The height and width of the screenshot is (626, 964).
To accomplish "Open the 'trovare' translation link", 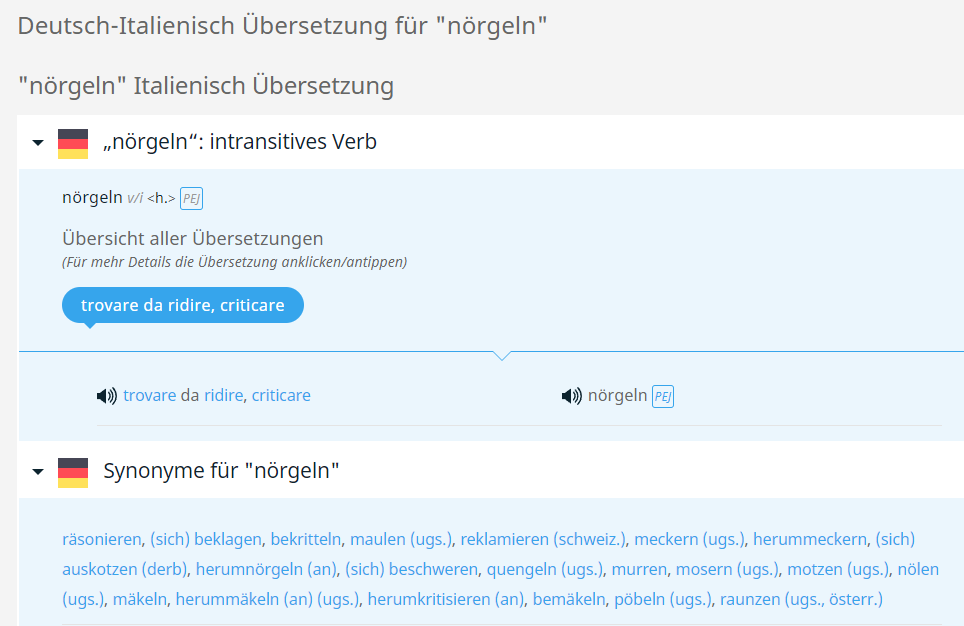I will (149, 396).
